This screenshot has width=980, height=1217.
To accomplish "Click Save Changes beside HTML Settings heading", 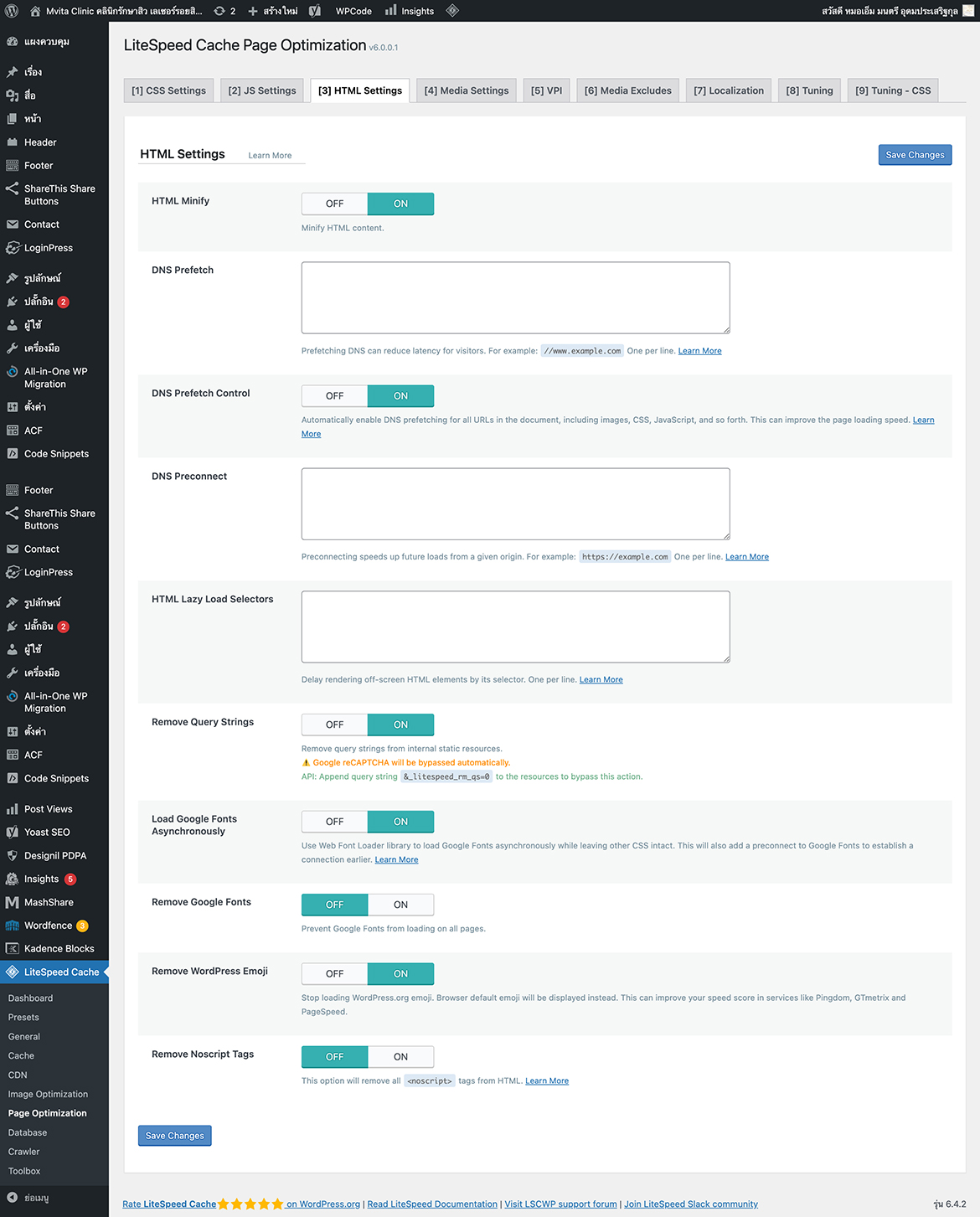I will tap(915, 155).
